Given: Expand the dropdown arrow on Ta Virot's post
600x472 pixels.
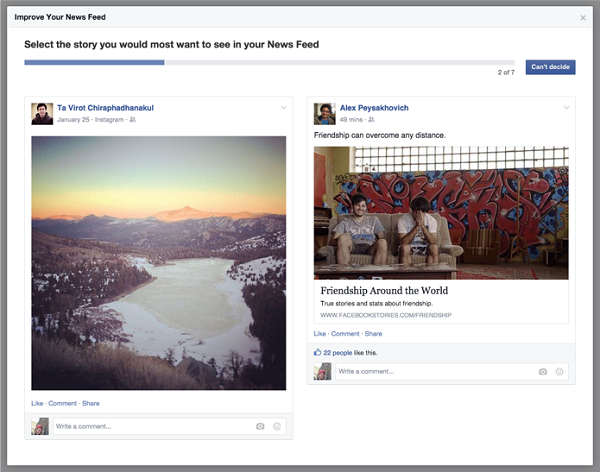Looking at the screenshot, I should 284,107.
